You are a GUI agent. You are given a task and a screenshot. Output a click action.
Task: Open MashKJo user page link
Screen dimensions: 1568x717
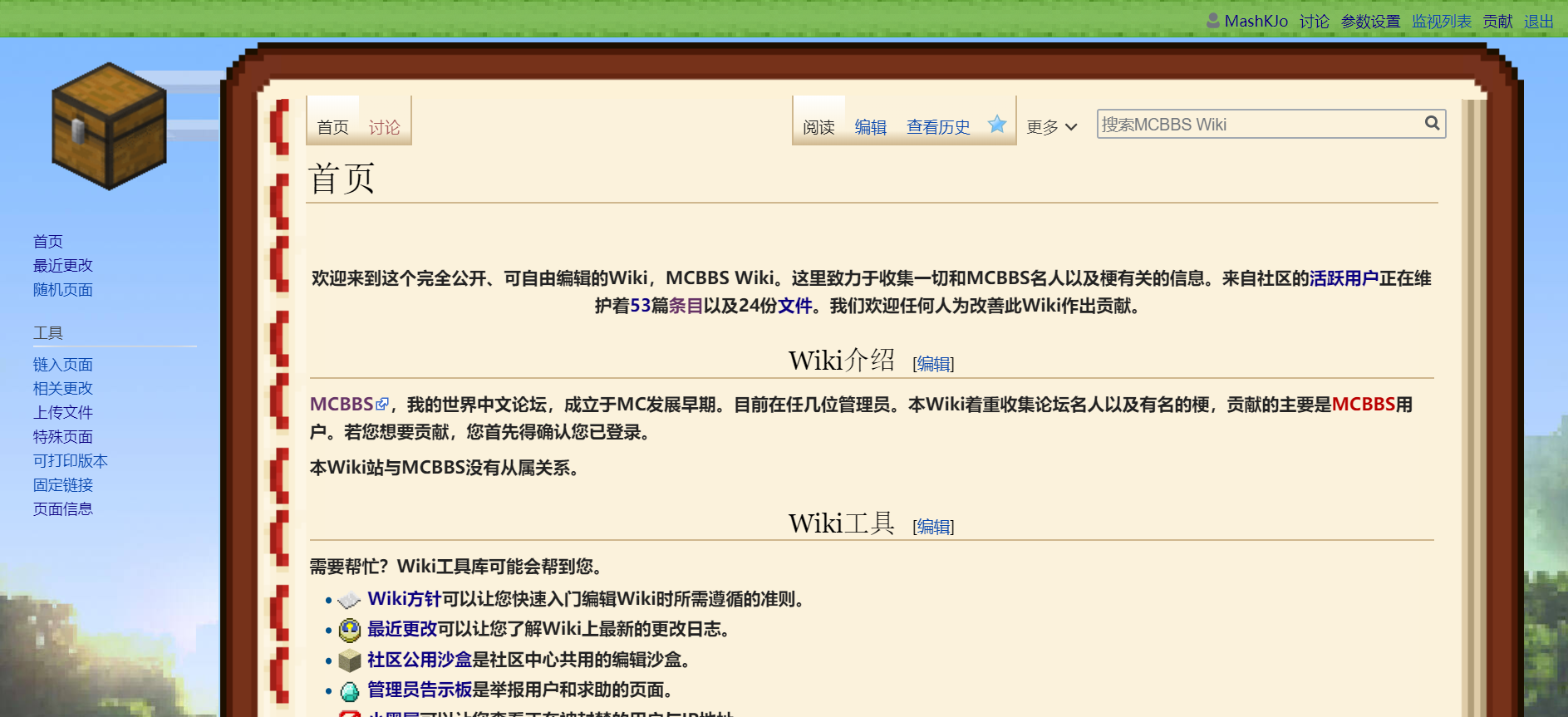[1256, 21]
